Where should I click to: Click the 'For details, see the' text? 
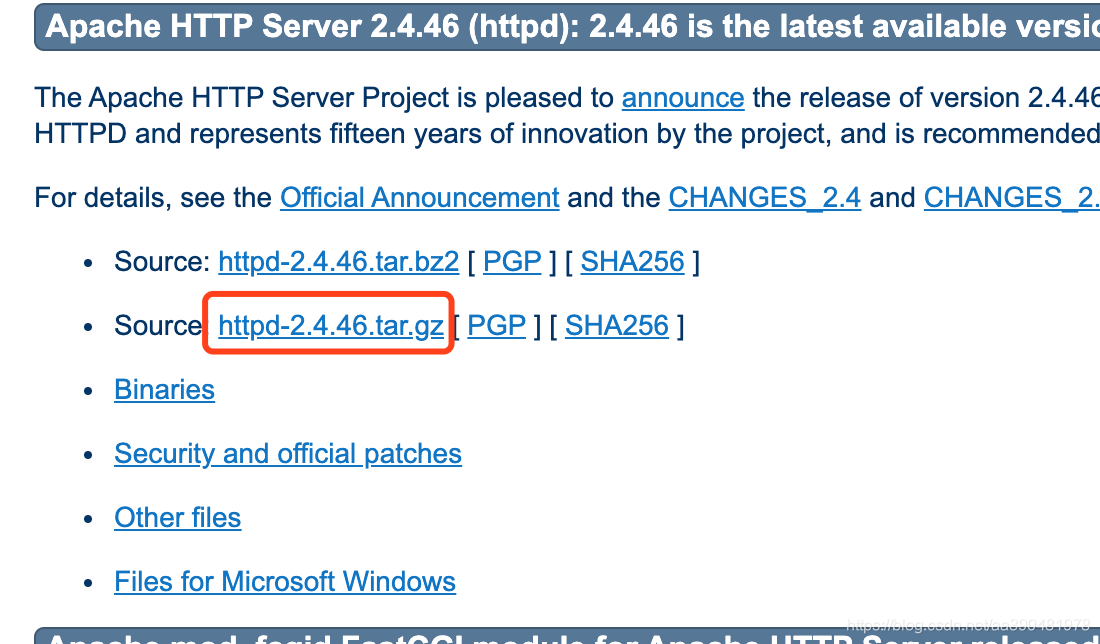pyautogui.click(x=153, y=198)
